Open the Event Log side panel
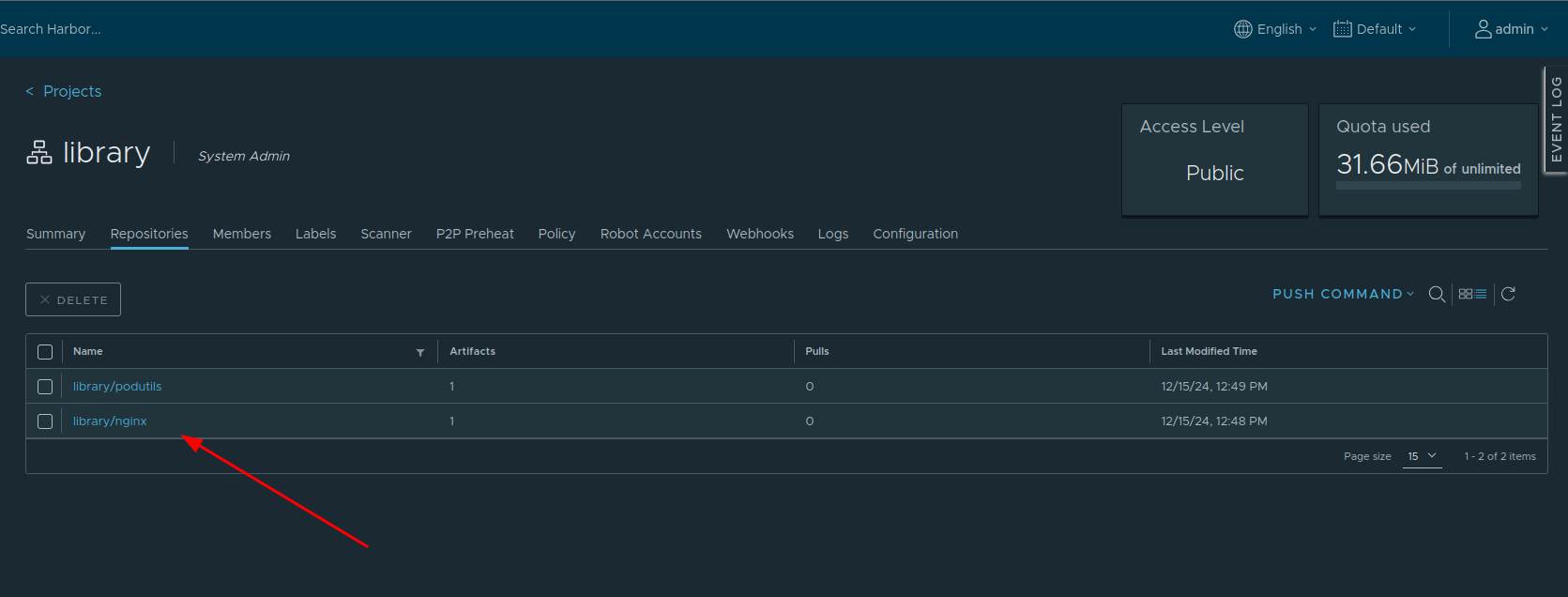The width and height of the screenshot is (1568, 597). point(1556,119)
